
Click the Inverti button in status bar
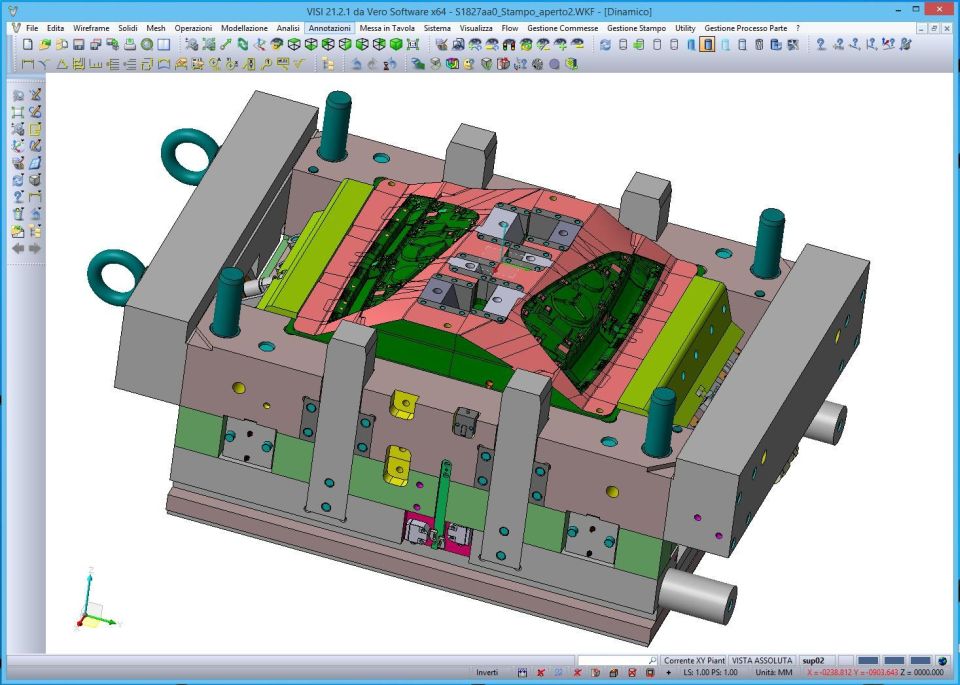pos(487,672)
